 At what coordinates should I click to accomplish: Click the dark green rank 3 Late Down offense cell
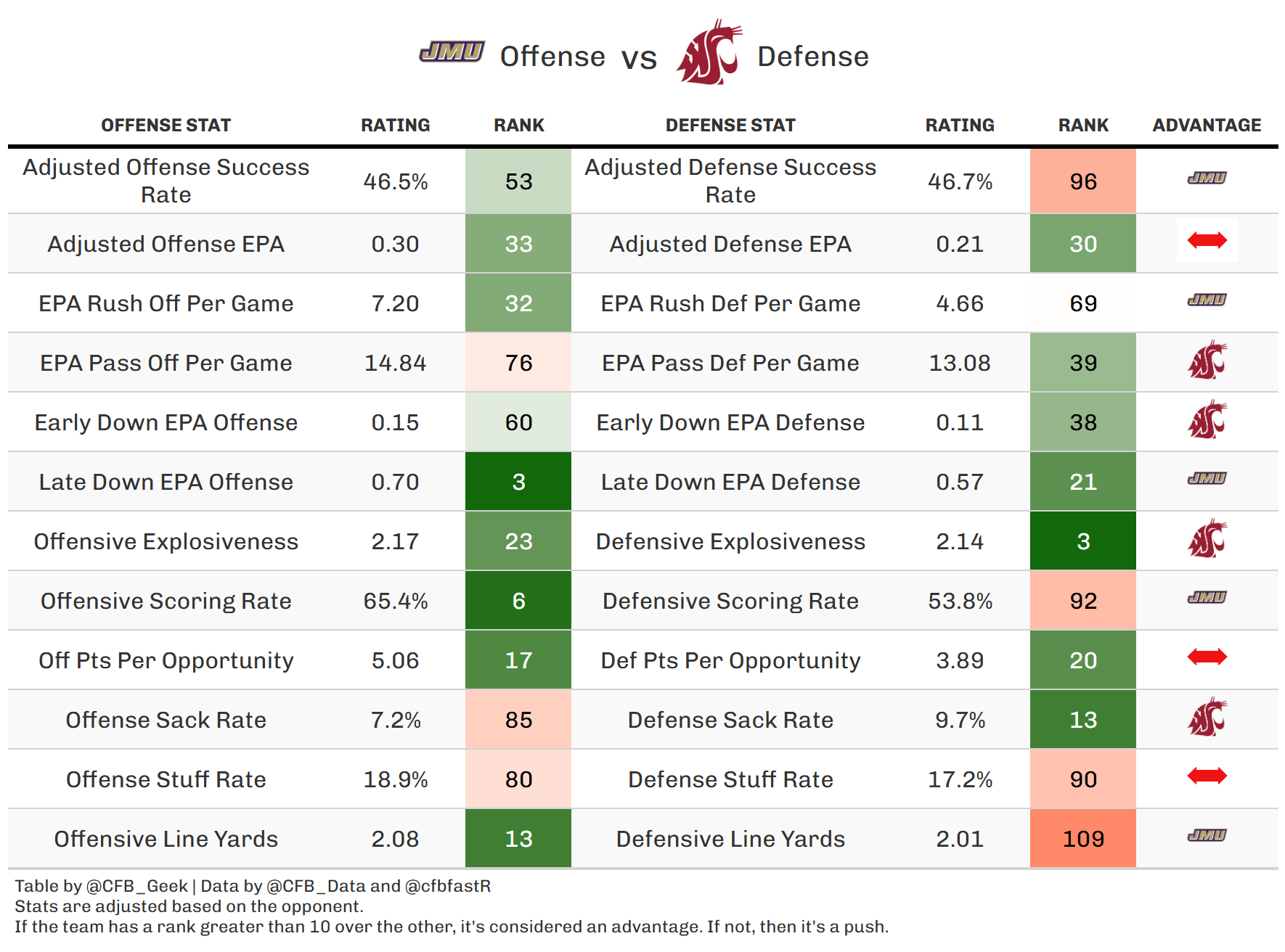518,482
